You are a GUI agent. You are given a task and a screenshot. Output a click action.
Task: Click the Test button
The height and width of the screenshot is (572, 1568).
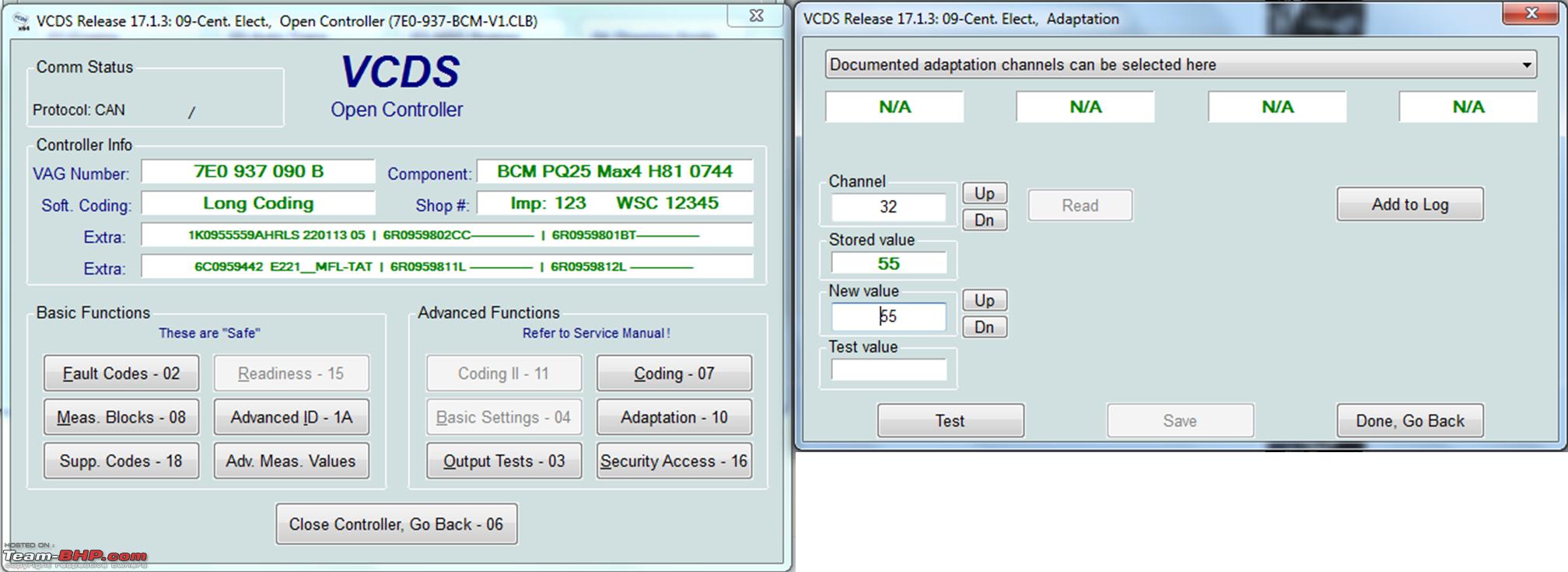coord(950,420)
